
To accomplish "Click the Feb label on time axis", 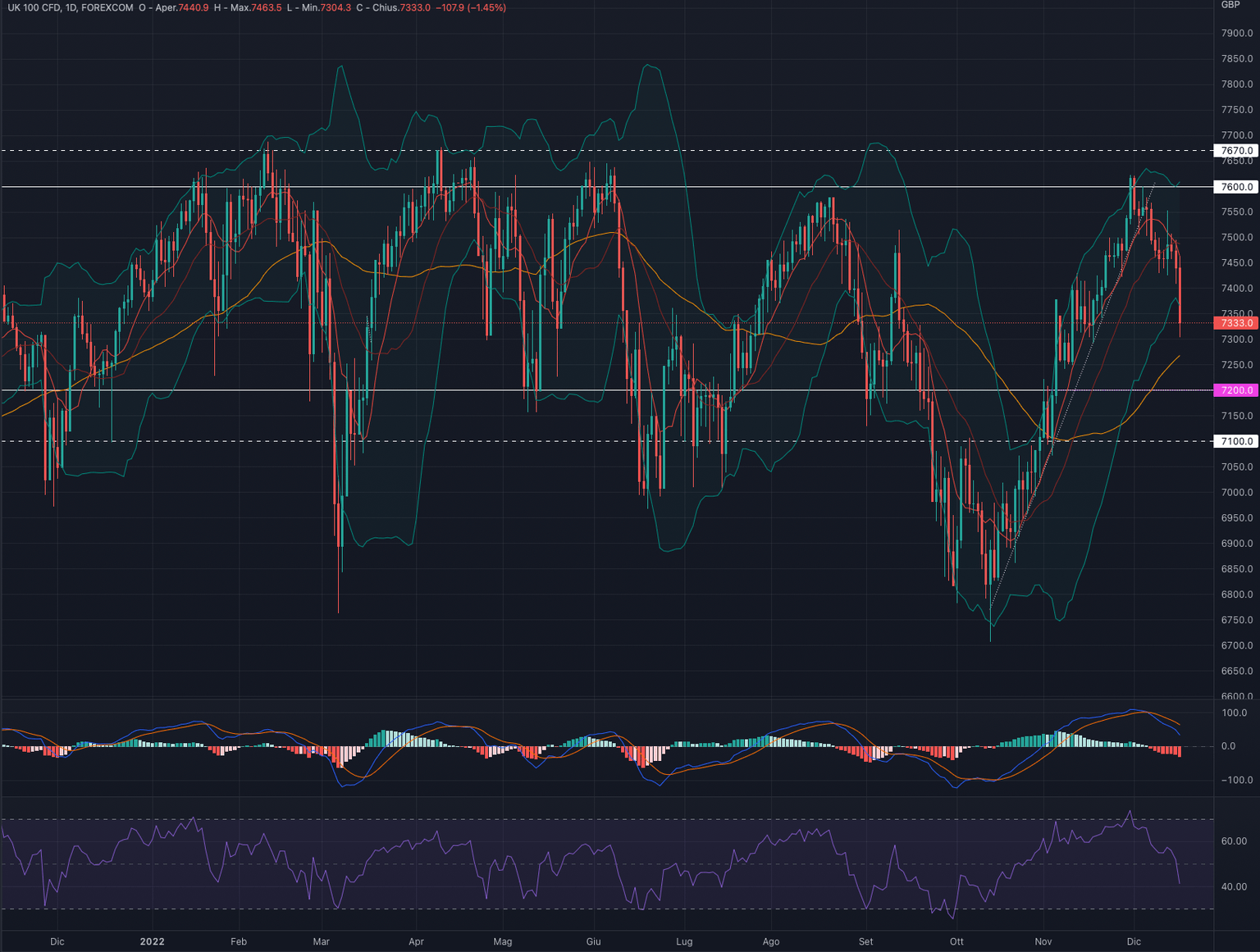I will (x=239, y=941).
